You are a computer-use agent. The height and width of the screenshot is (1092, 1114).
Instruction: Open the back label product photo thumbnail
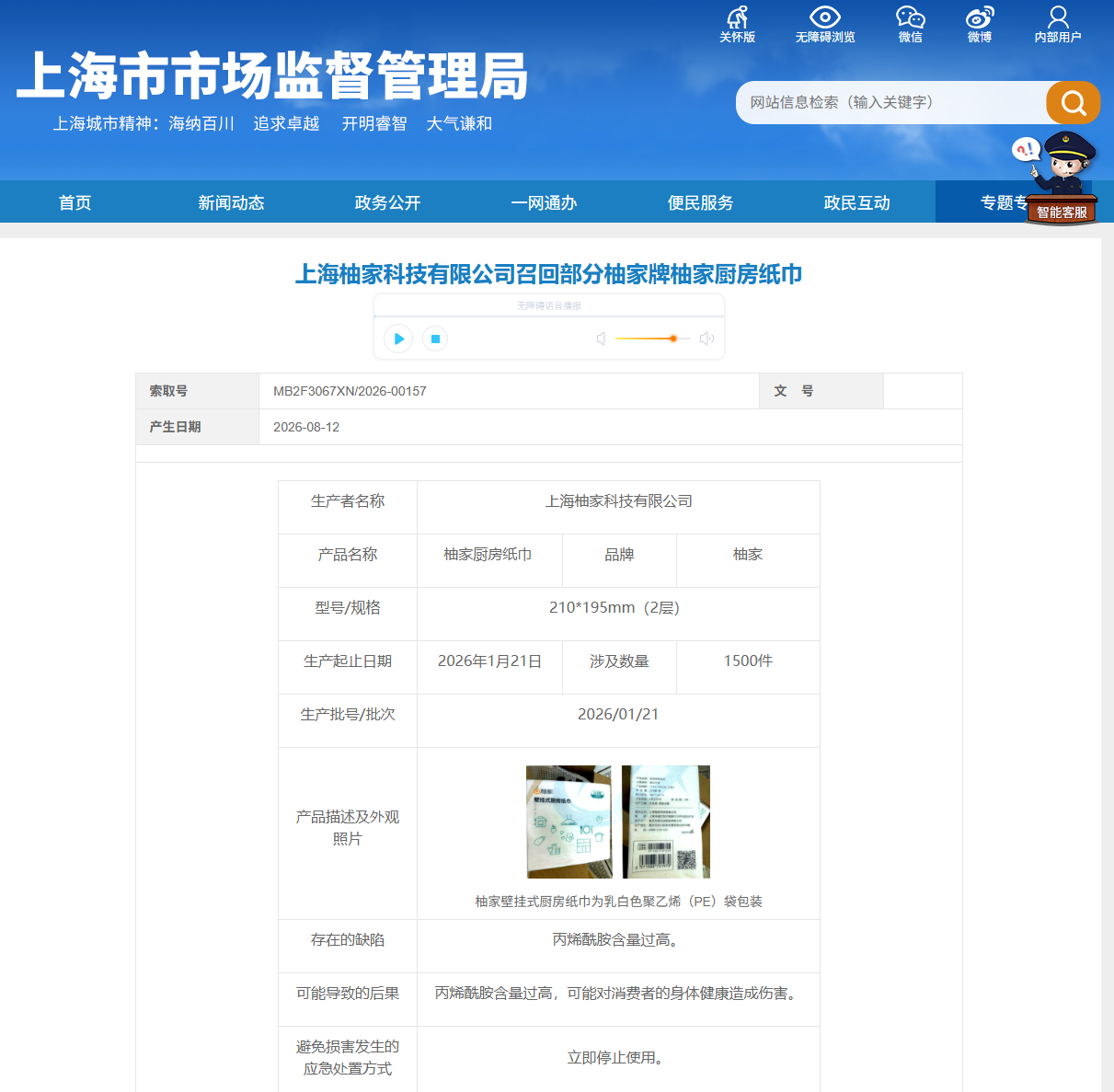[x=666, y=822]
